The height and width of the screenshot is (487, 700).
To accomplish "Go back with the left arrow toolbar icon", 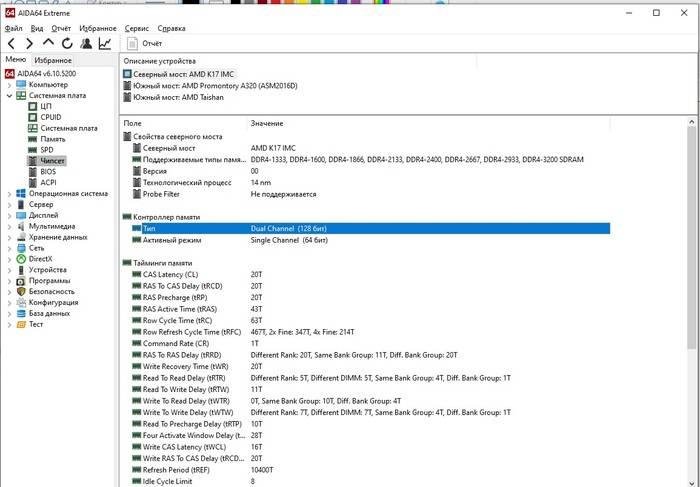I will coord(12,43).
